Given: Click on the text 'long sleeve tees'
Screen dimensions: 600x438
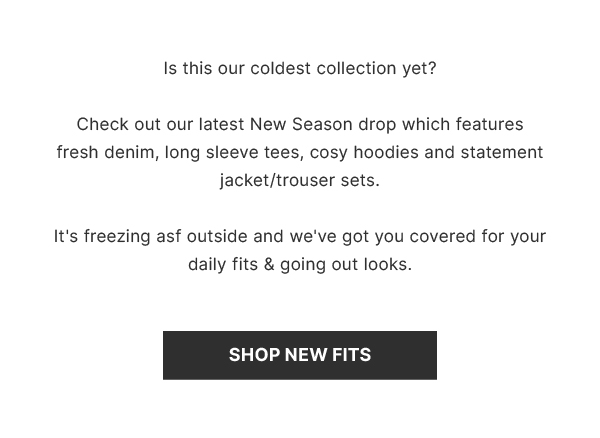Looking at the screenshot, I should 234,152.
